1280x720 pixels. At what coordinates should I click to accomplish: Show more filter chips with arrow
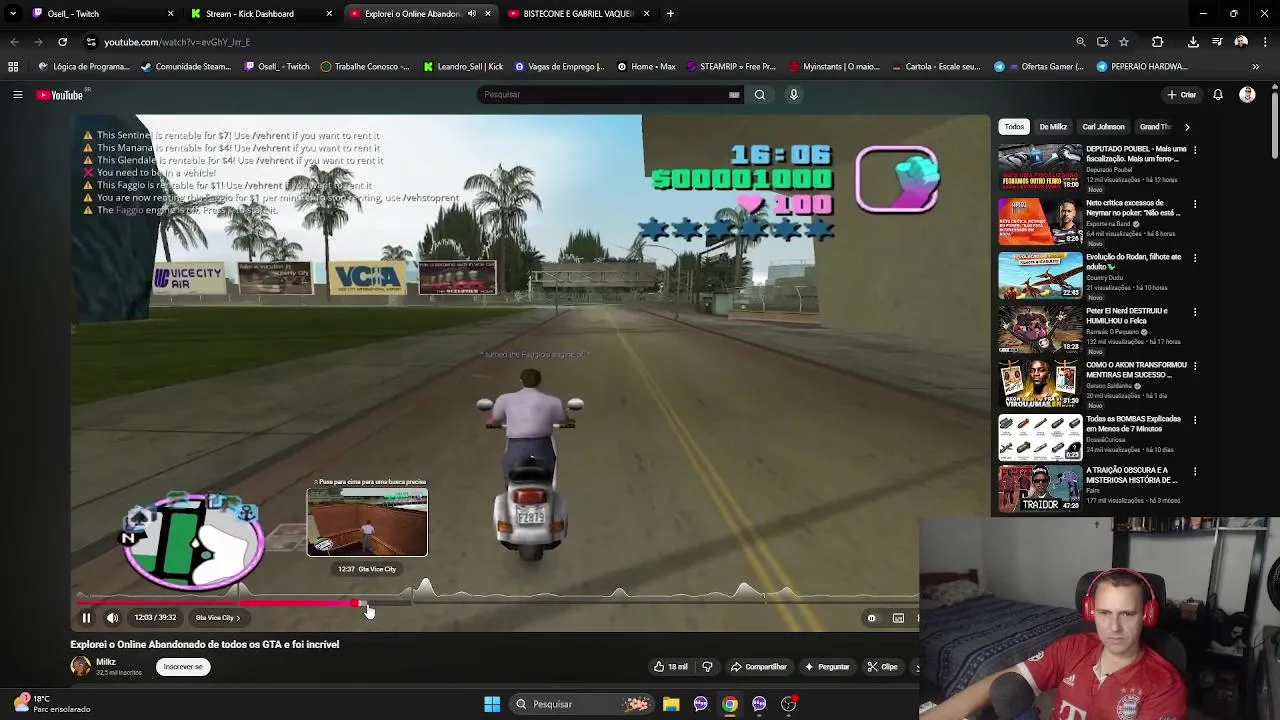coord(1187,127)
